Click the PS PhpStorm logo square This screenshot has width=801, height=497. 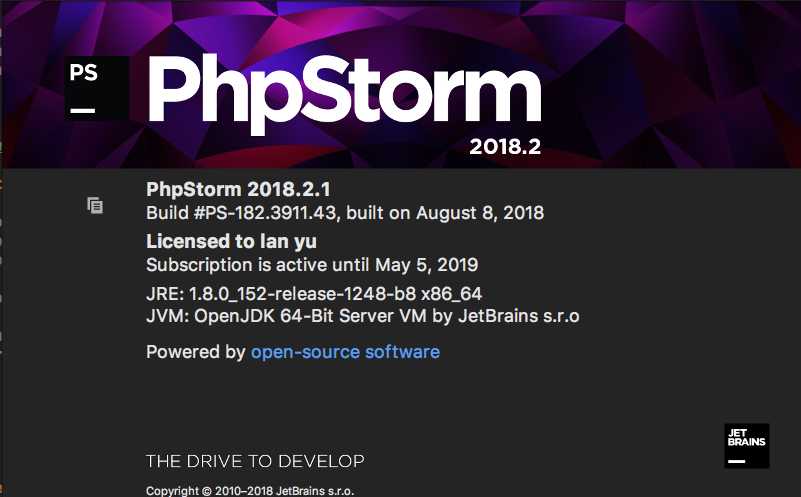pos(97,88)
